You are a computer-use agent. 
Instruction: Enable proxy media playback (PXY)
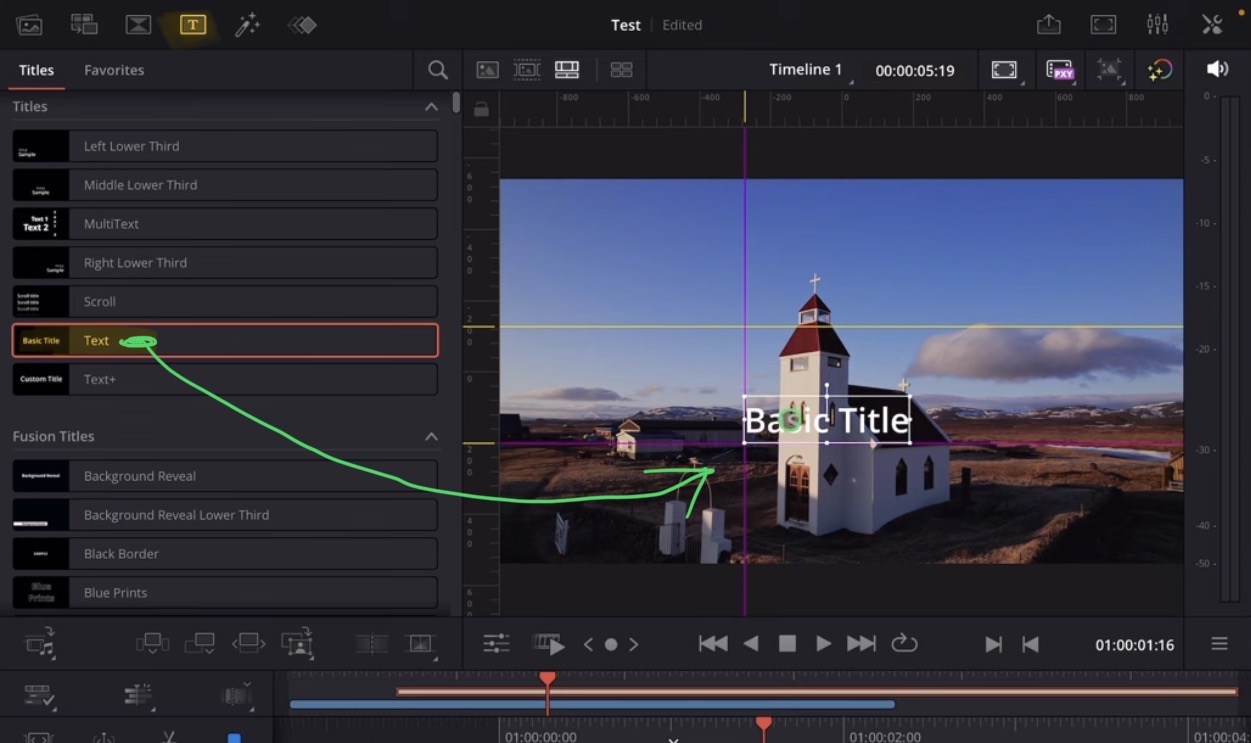[1060, 70]
